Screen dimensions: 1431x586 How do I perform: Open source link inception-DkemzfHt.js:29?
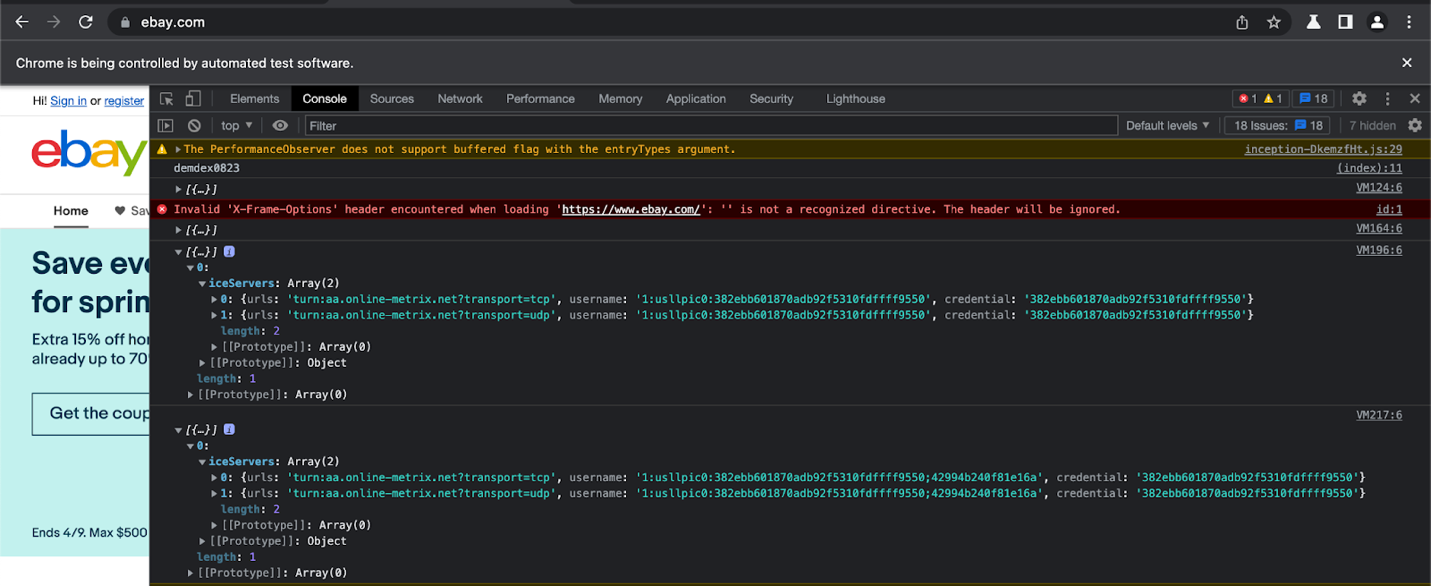[1323, 150]
